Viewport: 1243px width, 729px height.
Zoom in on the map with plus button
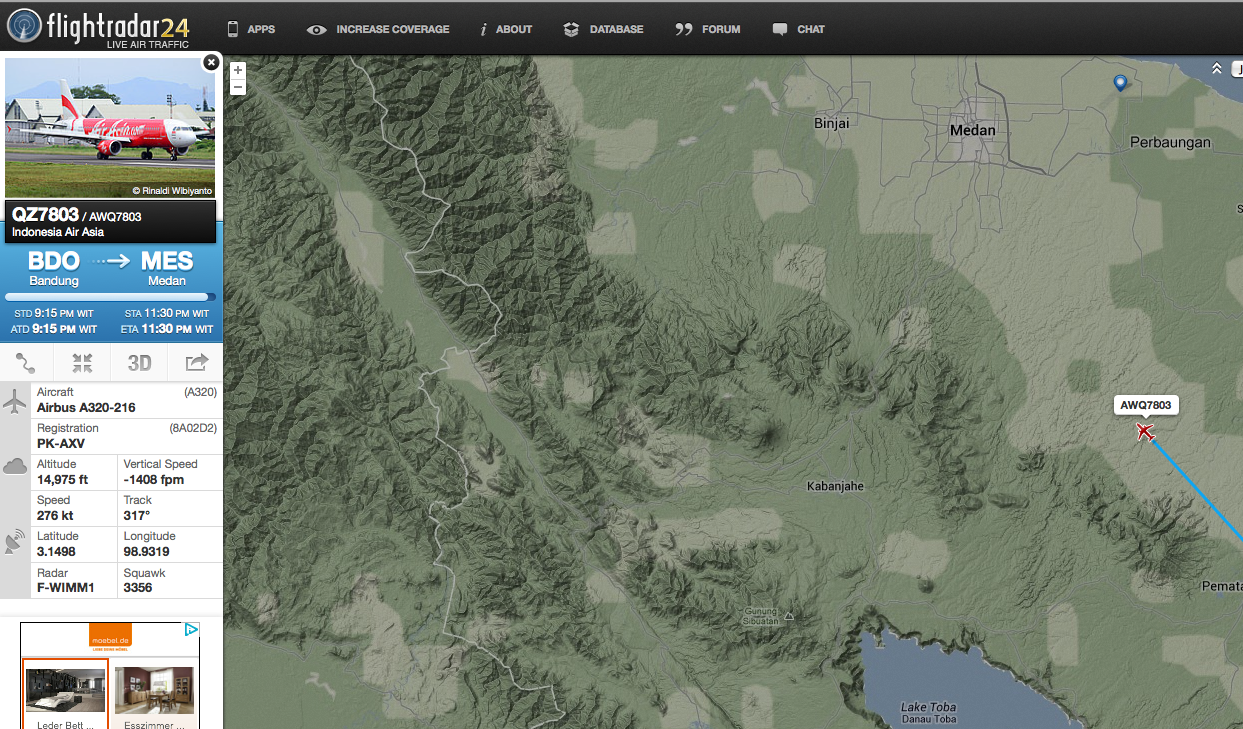pyautogui.click(x=238, y=70)
